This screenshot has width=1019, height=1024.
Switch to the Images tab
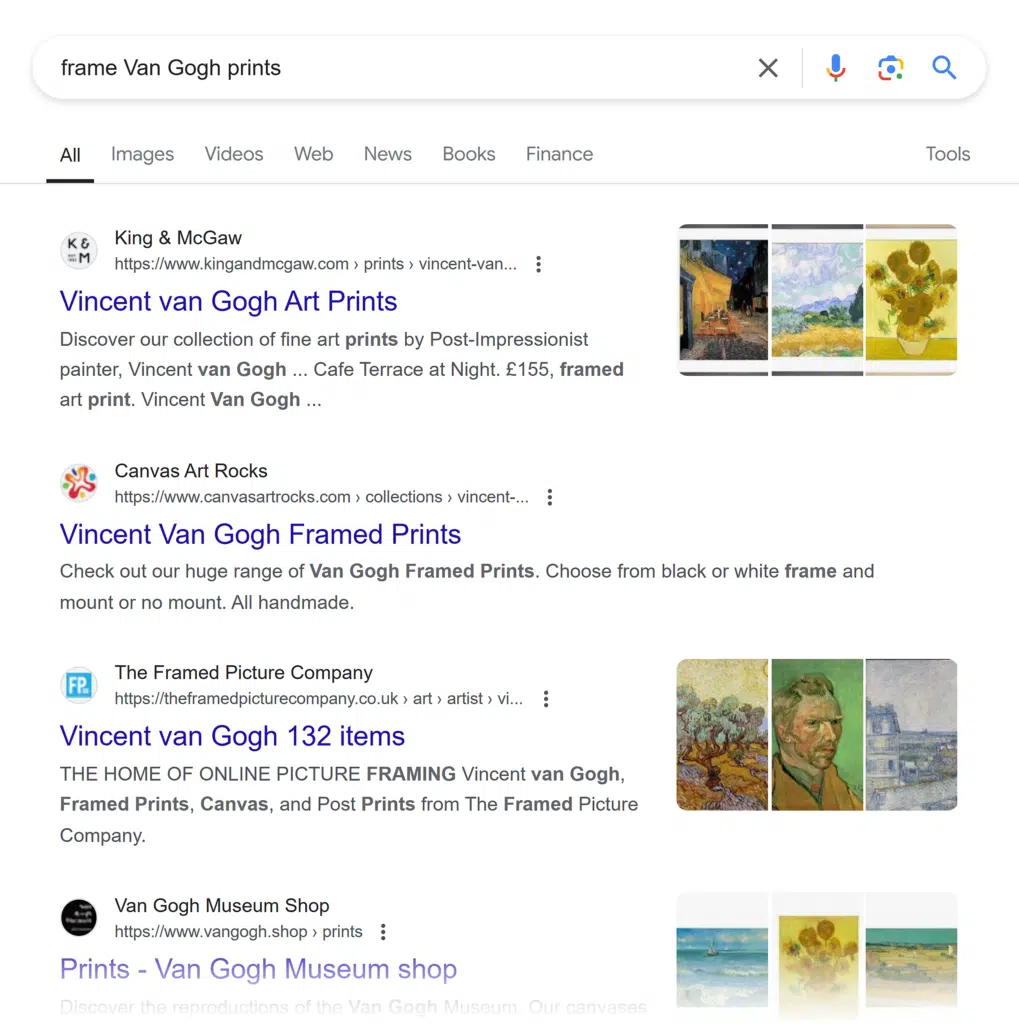pyautogui.click(x=142, y=154)
